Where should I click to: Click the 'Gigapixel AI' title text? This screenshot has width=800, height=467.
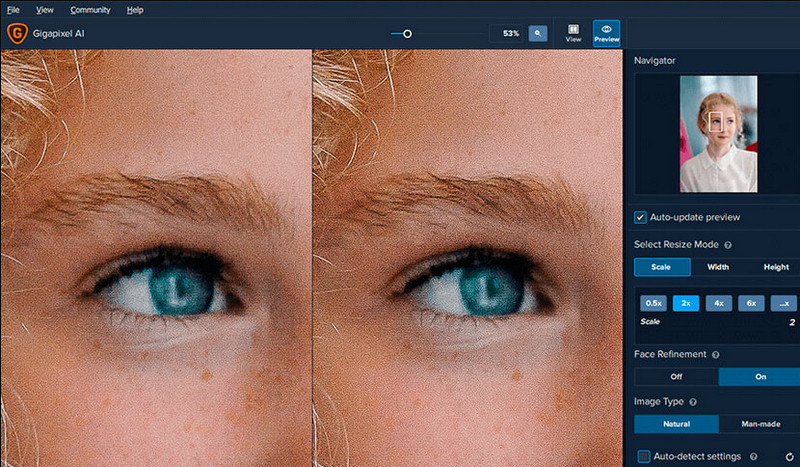58,34
